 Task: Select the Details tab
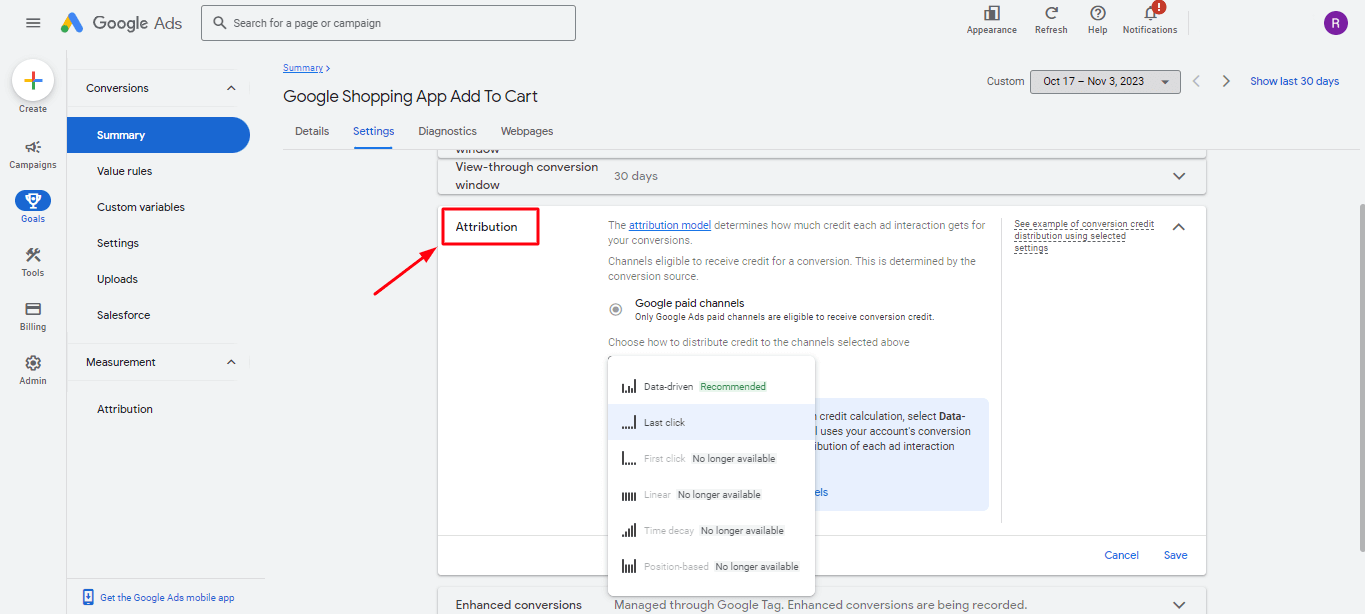[312, 131]
